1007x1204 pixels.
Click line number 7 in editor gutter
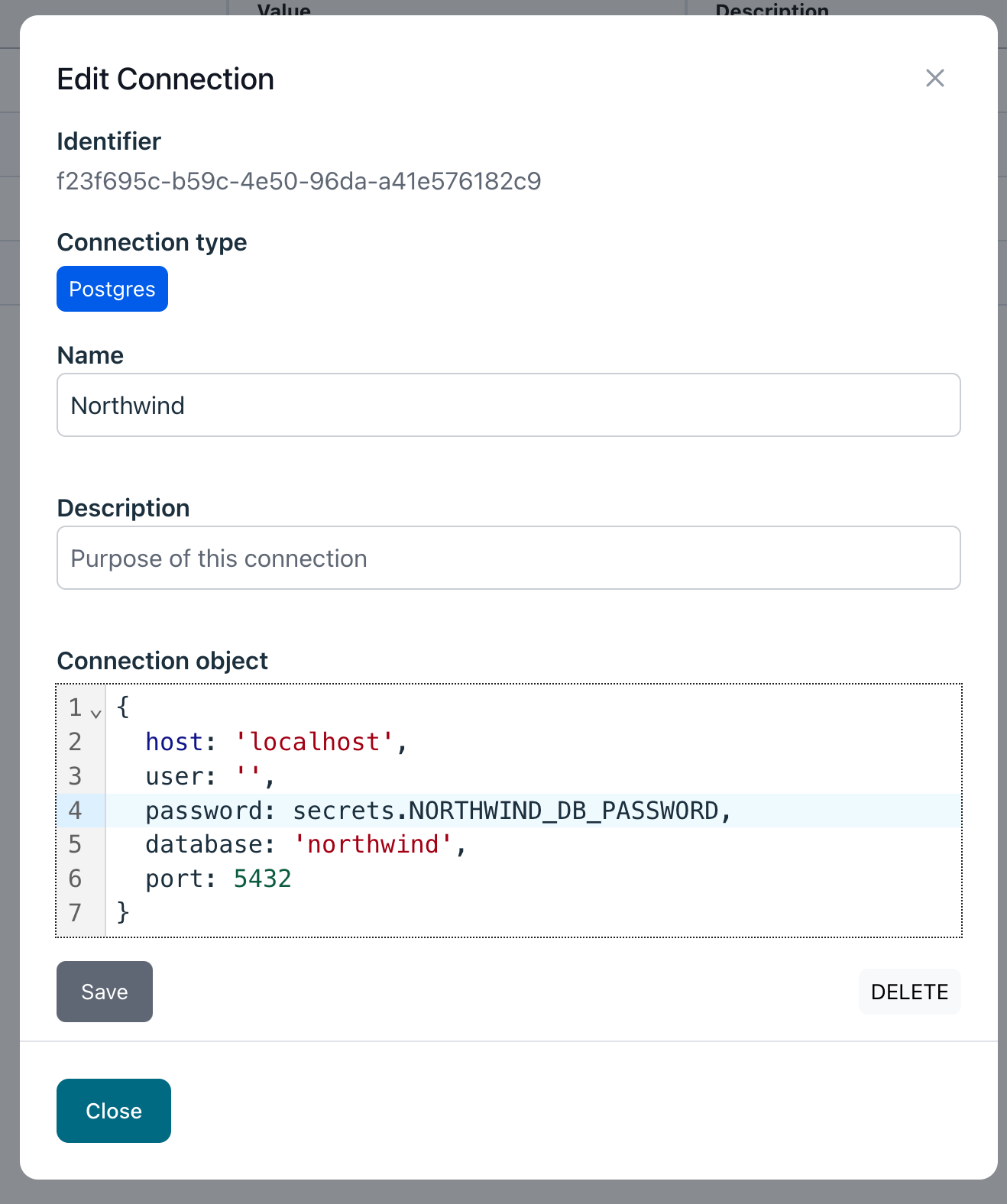click(x=75, y=912)
